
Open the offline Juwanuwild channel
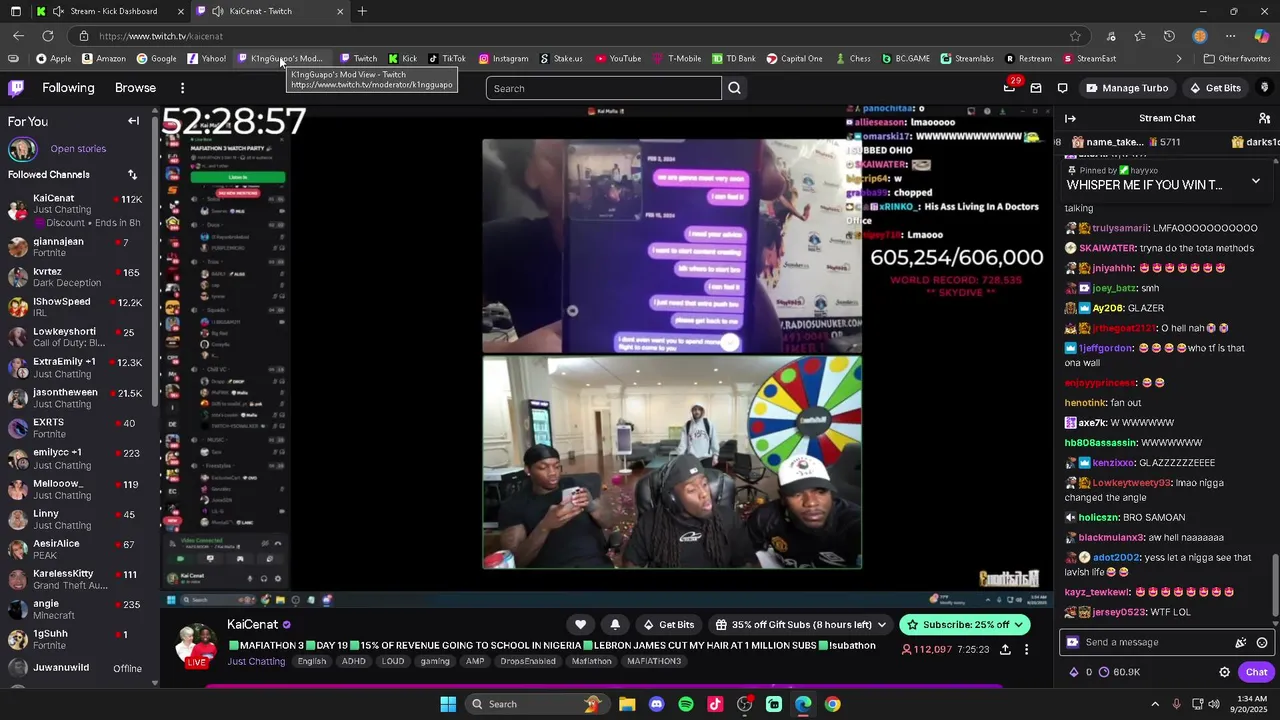80,668
